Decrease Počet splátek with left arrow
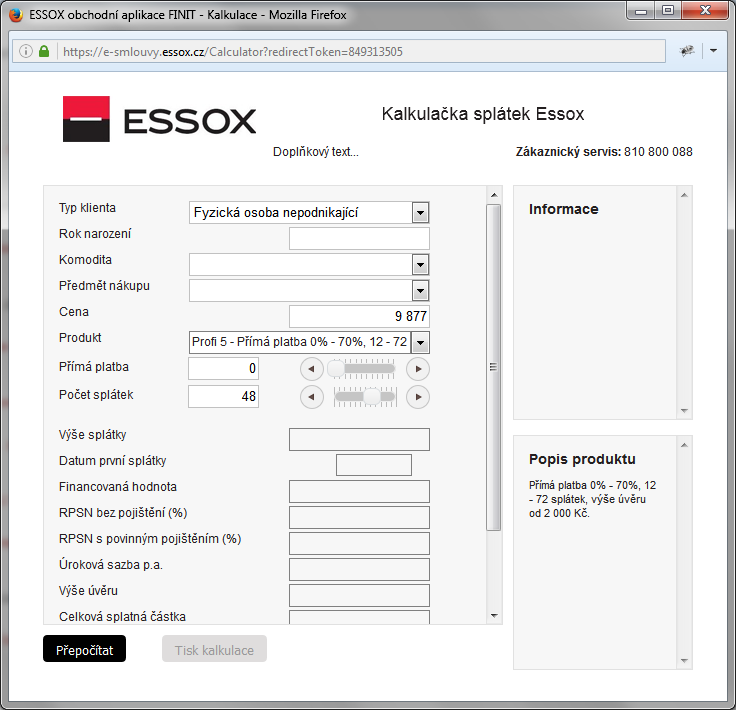 point(312,397)
